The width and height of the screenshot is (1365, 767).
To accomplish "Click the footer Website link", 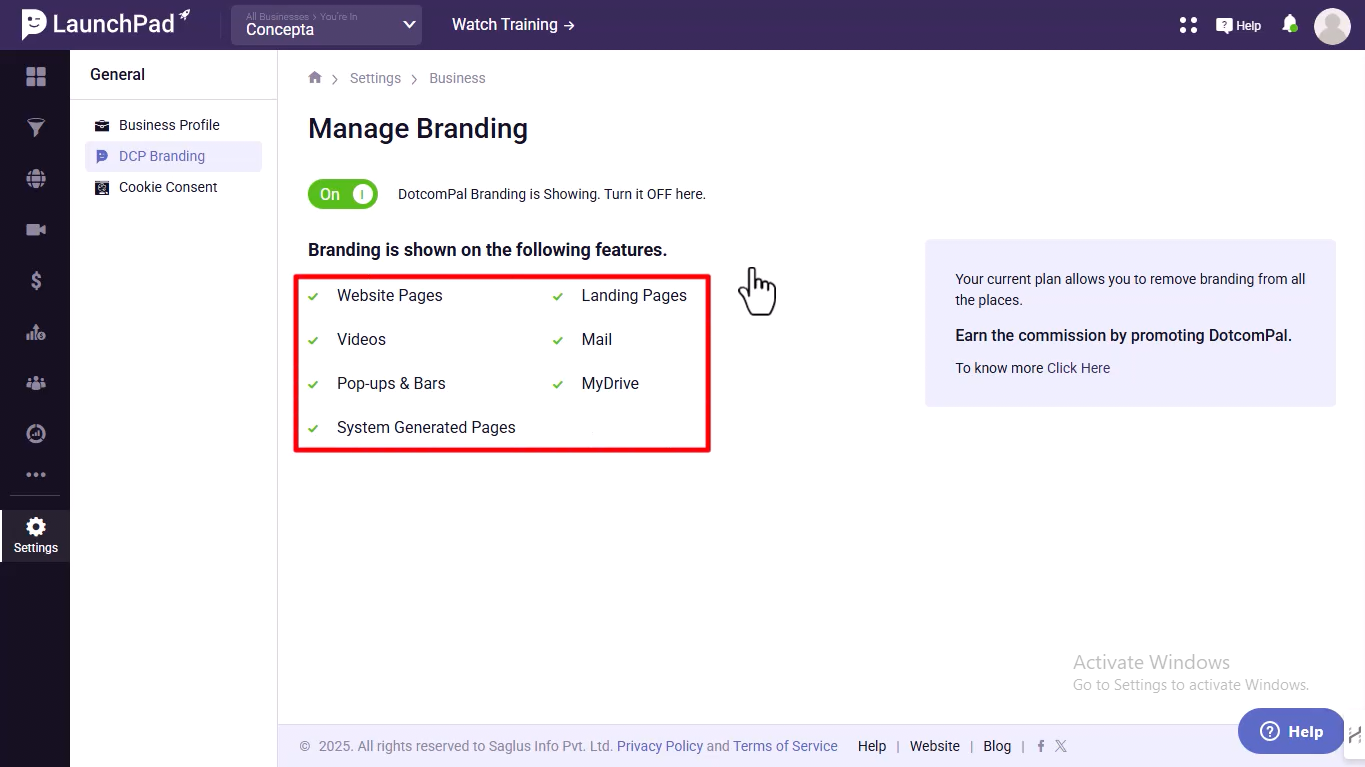I will [935, 746].
